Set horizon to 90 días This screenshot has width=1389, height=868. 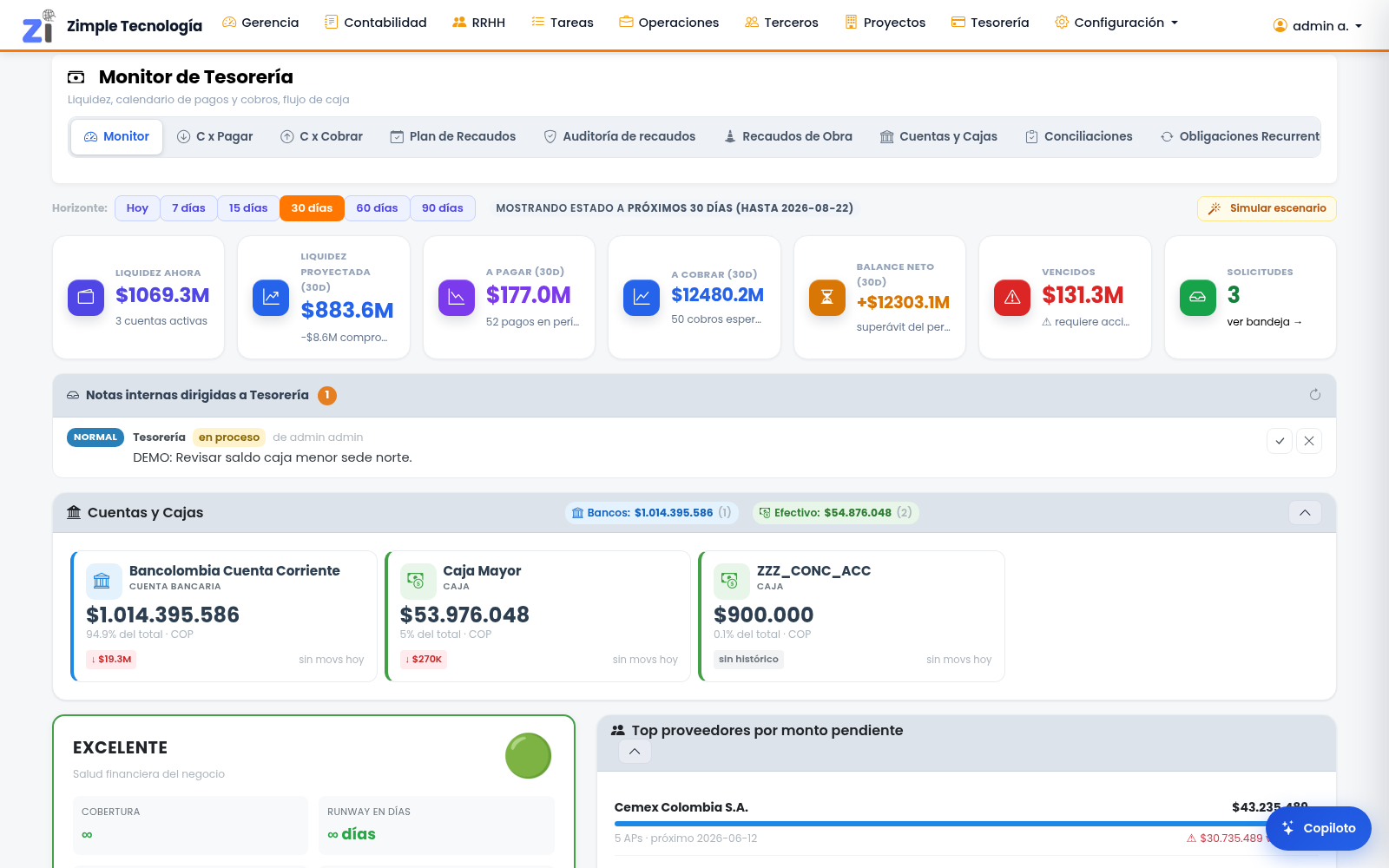pos(443,208)
